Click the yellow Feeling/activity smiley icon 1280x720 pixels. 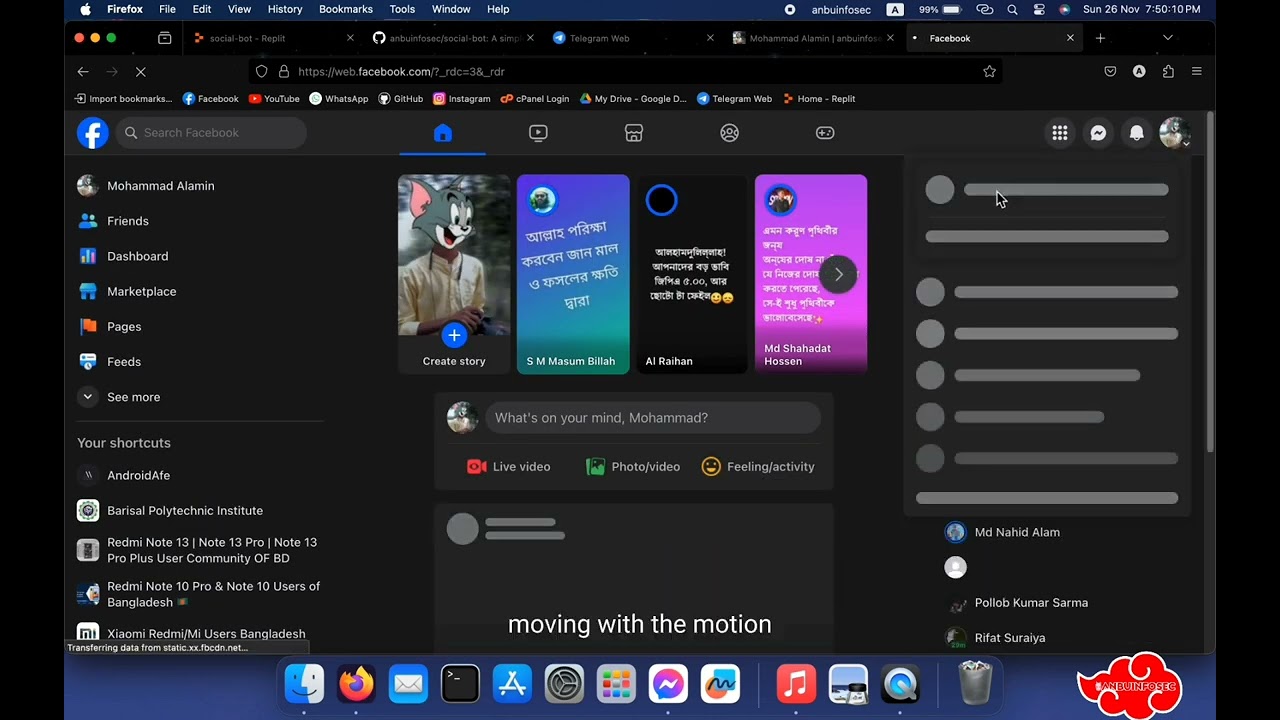tap(711, 467)
